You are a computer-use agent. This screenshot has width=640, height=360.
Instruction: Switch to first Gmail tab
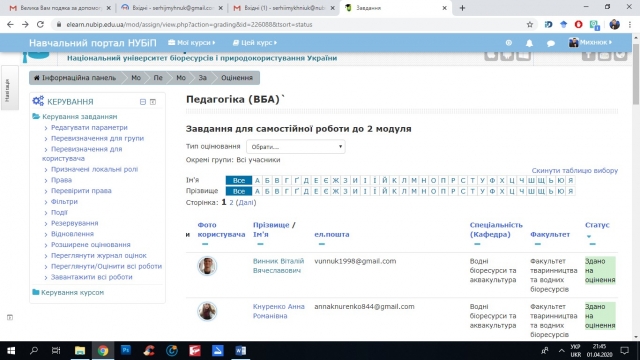(60, 8)
